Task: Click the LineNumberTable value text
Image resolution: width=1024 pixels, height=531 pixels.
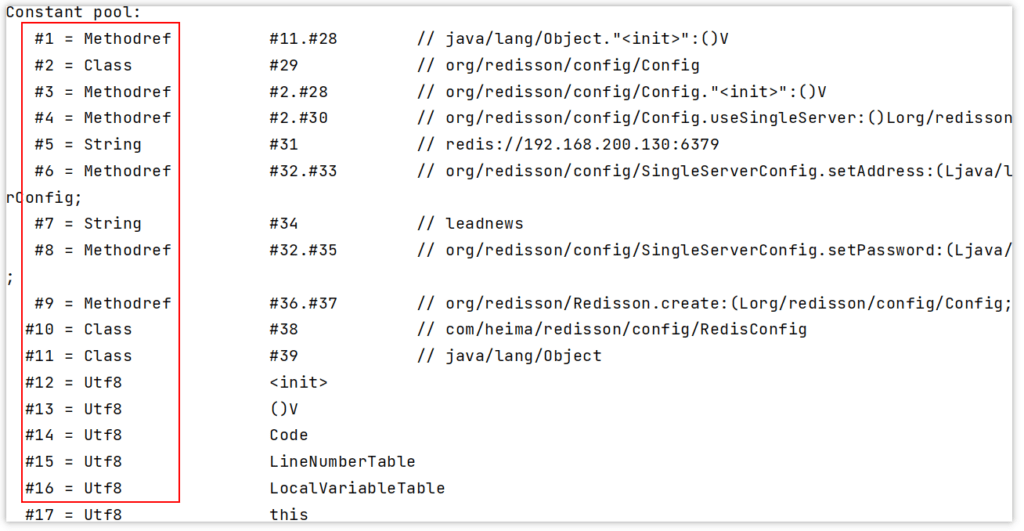Action: coord(342,461)
